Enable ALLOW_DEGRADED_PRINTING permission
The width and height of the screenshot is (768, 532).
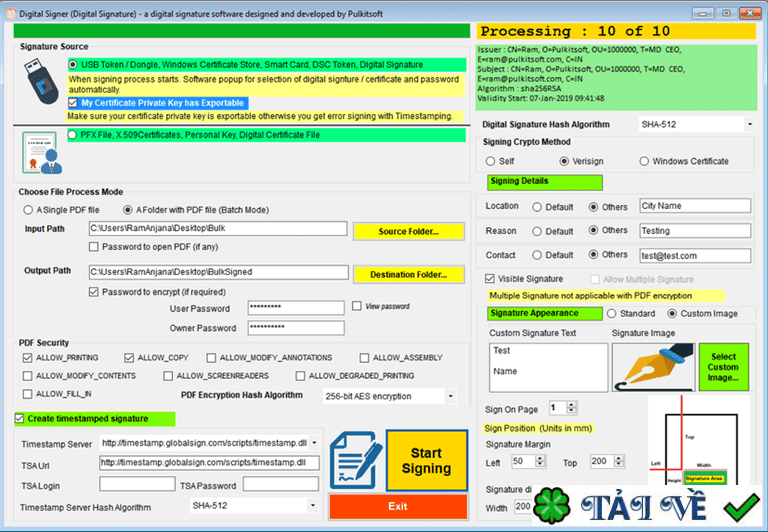tap(300, 376)
